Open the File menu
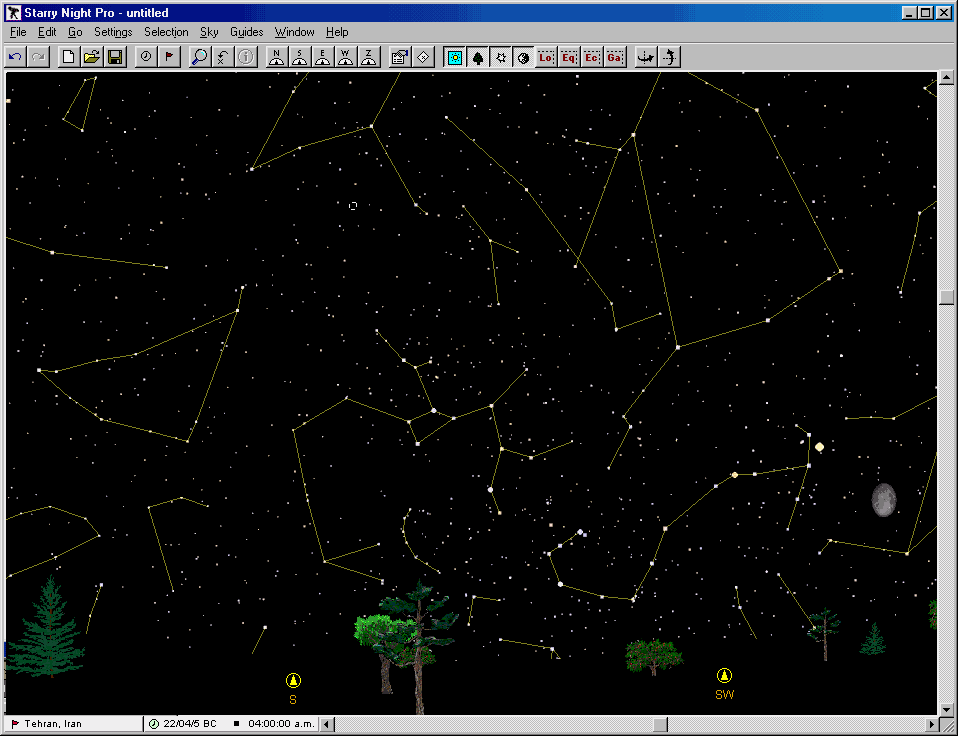958x736 pixels. pos(18,32)
